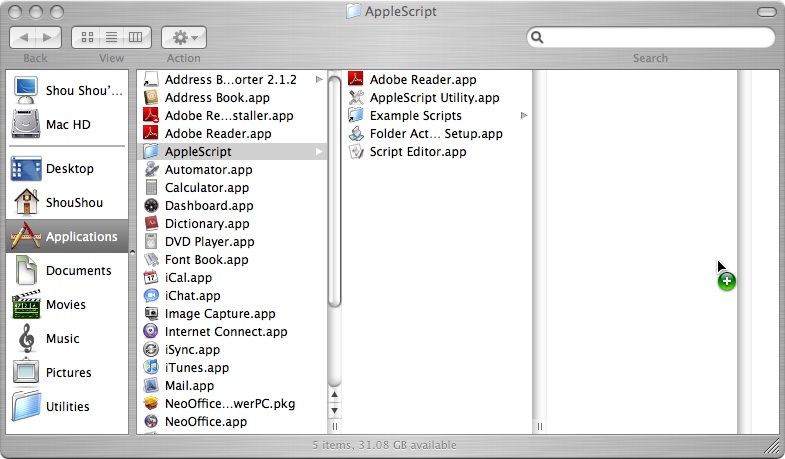Click the scroll down arrow in Applications column
Image resolution: width=785 pixels, height=459 pixels.
(x=334, y=411)
